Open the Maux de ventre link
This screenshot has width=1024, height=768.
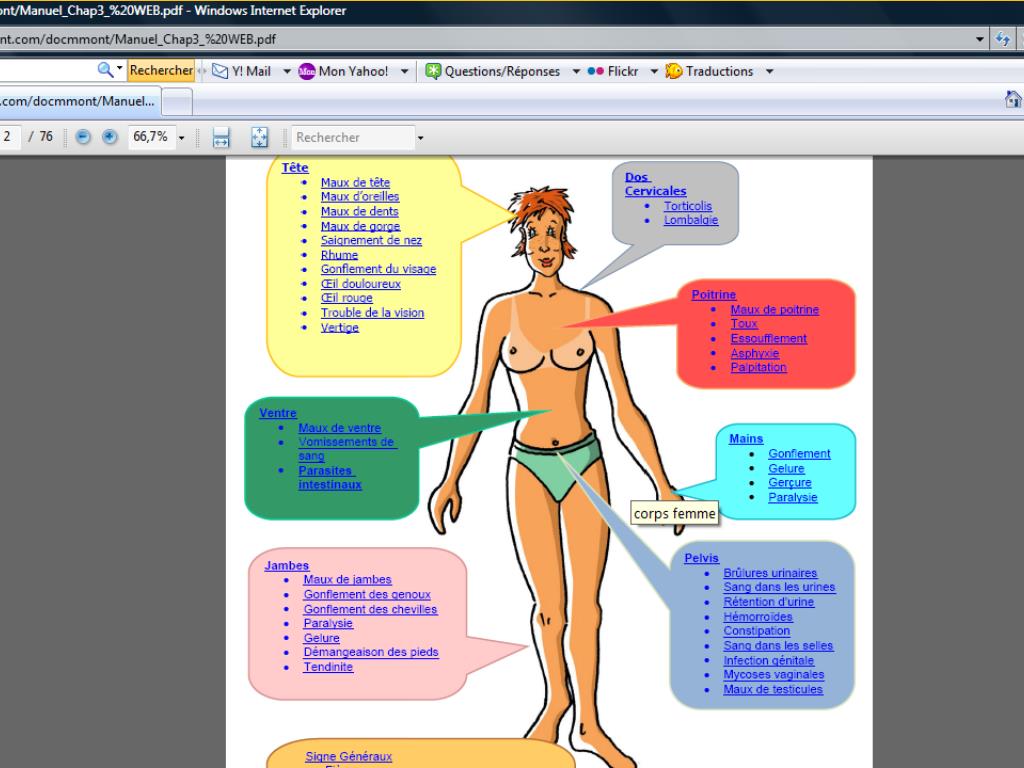tap(340, 428)
